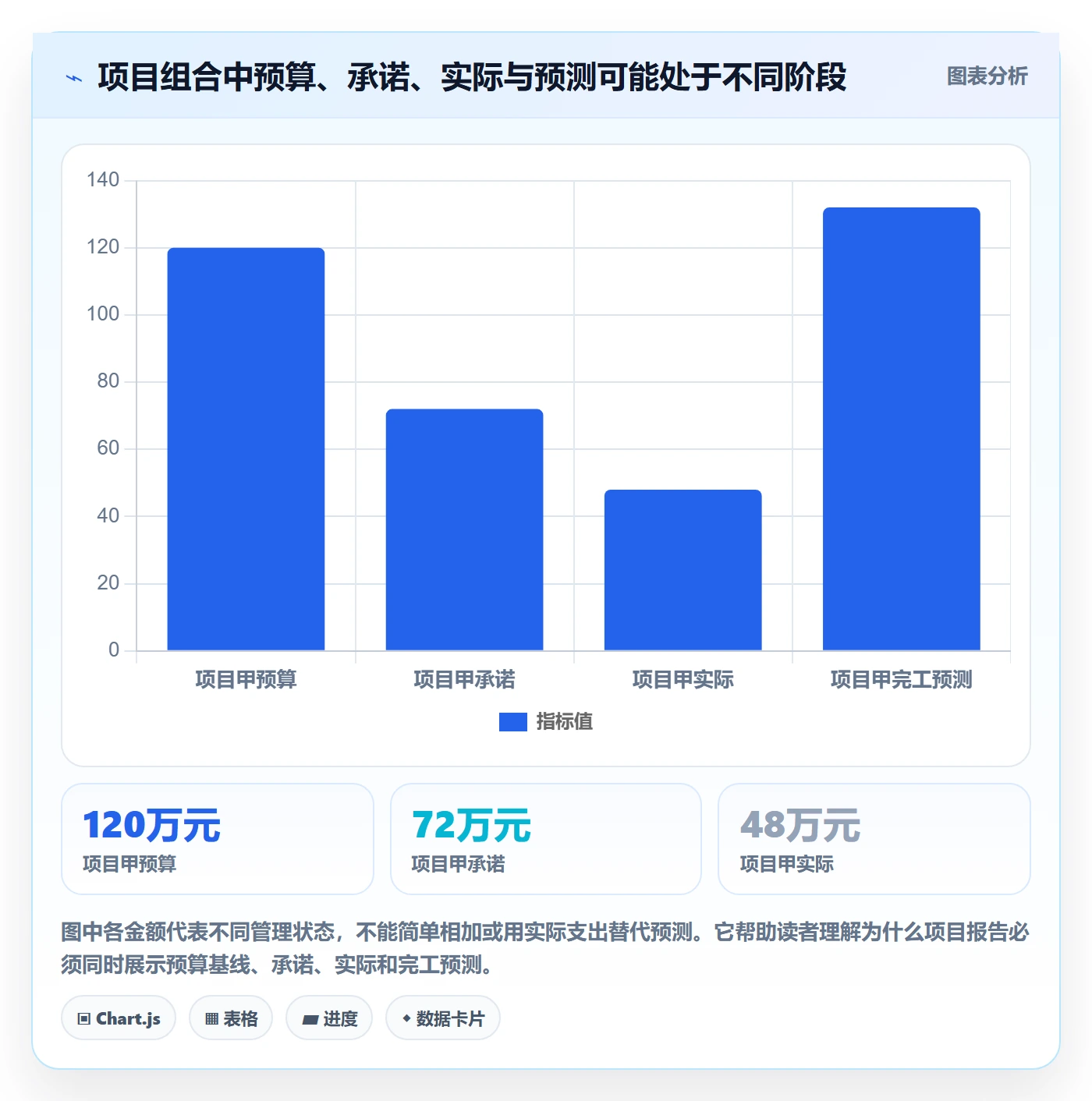This screenshot has width=1092, height=1101.
Task: Click the 指标值 legend label
Action: tap(564, 722)
